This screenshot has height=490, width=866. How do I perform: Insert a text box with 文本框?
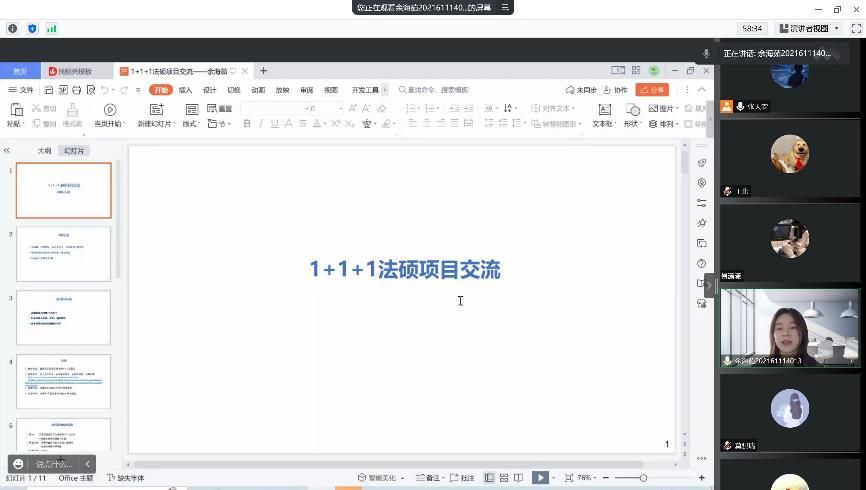click(603, 109)
